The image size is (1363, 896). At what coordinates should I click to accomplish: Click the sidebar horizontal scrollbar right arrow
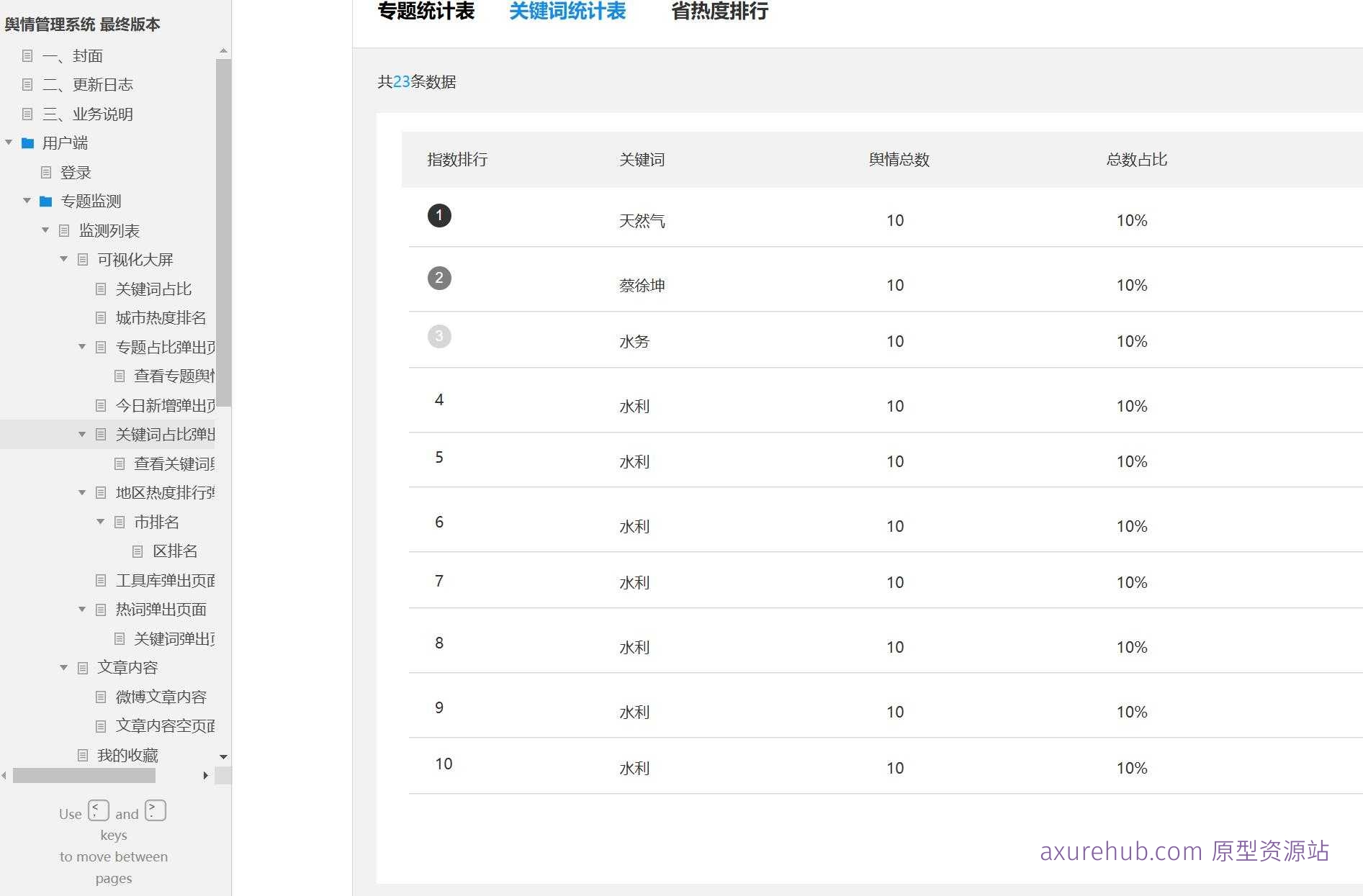[206, 776]
